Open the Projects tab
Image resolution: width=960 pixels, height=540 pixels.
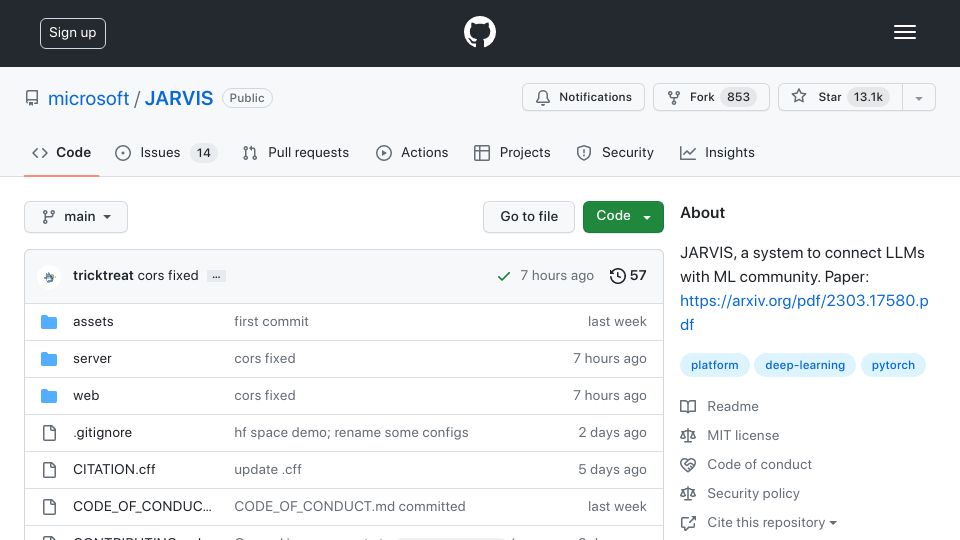click(x=512, y=152)
